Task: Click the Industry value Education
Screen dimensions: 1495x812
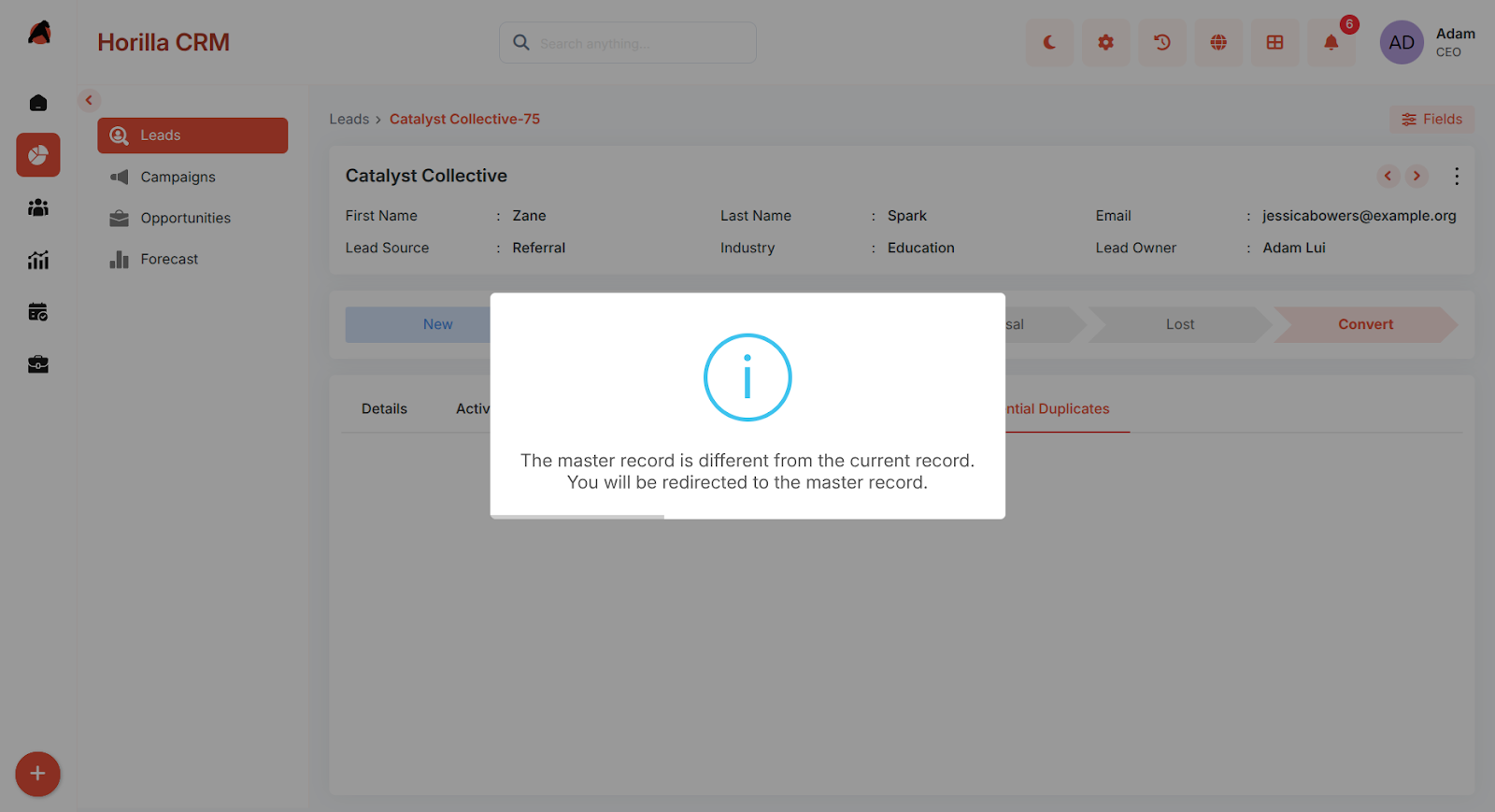Action: (x=921, y=248)
